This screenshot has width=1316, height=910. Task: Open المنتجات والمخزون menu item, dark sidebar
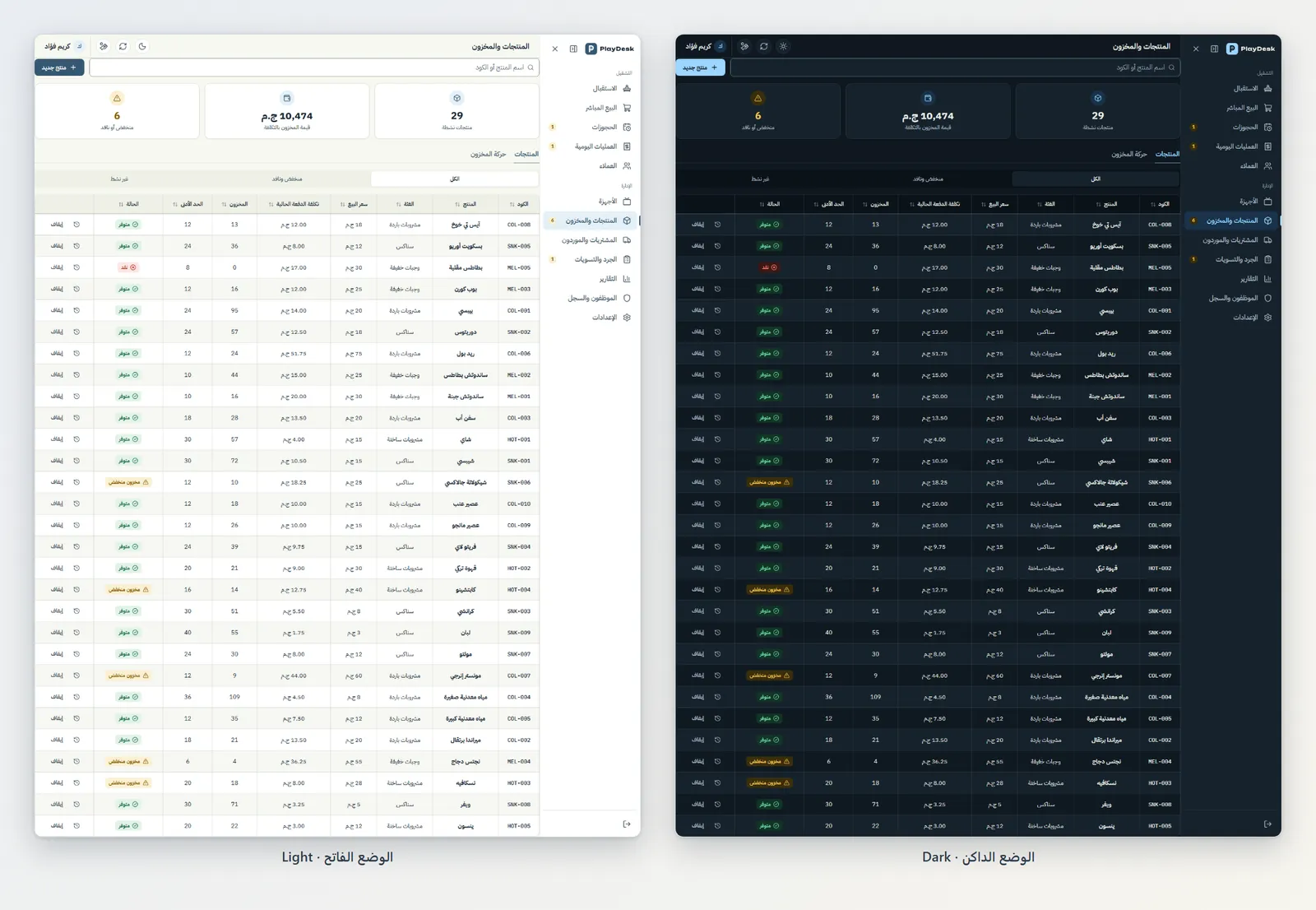pyautogui.click(x=1232, y=221)
